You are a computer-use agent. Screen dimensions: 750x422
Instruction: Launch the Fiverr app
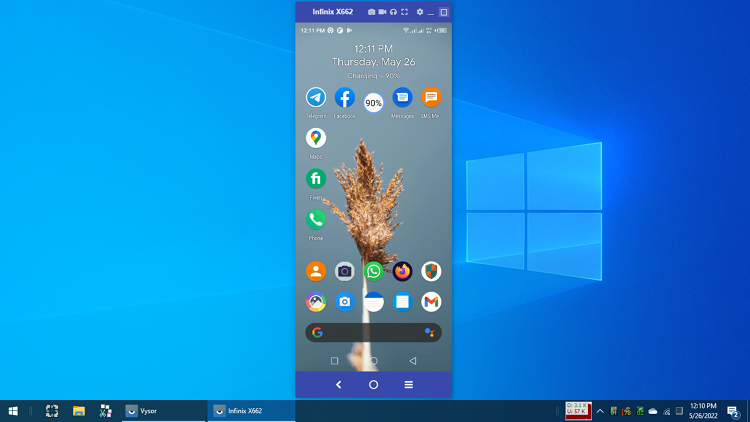coord(316,179)
